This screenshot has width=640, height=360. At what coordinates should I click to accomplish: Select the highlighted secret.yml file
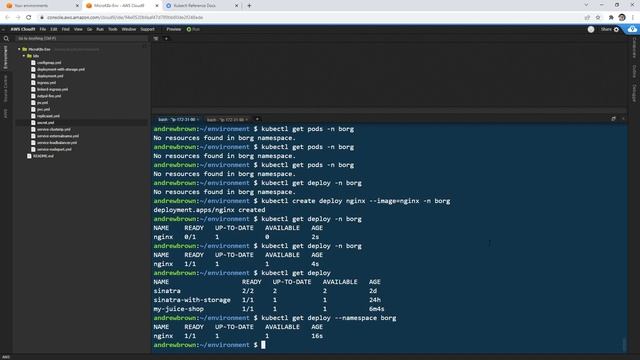point(45,122)
